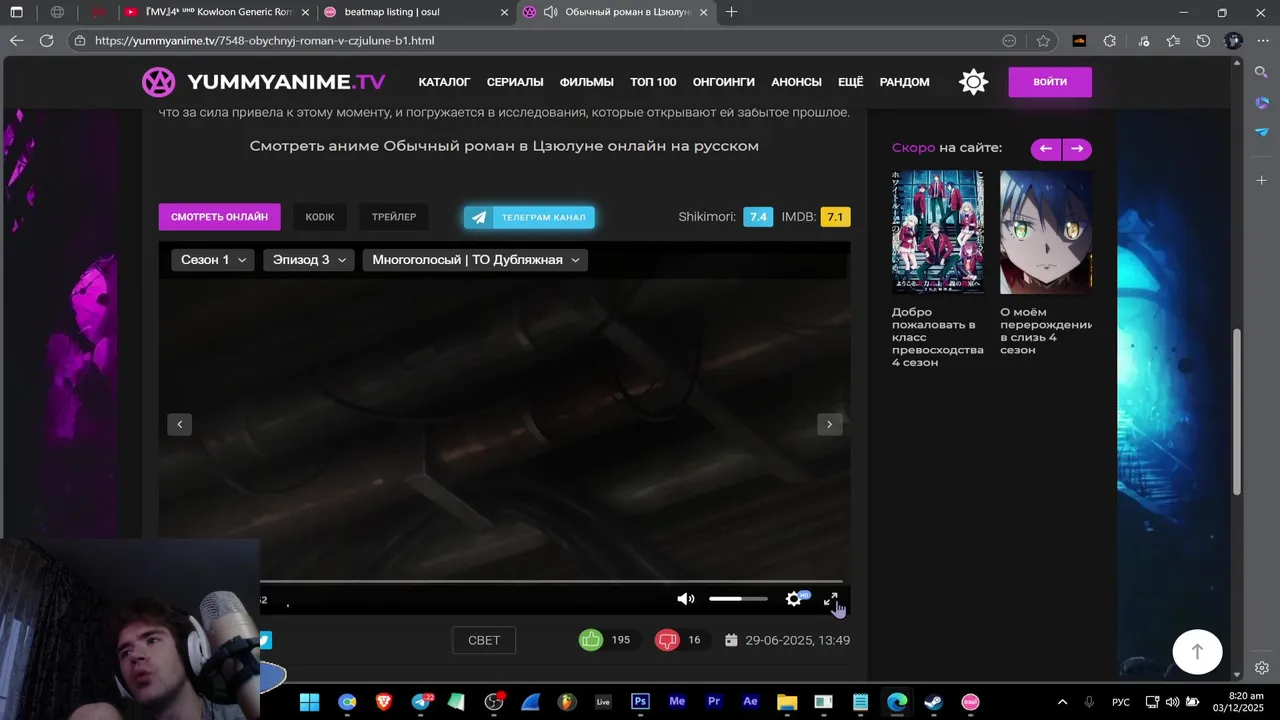Open a new browser tab

tap(732, 12)
